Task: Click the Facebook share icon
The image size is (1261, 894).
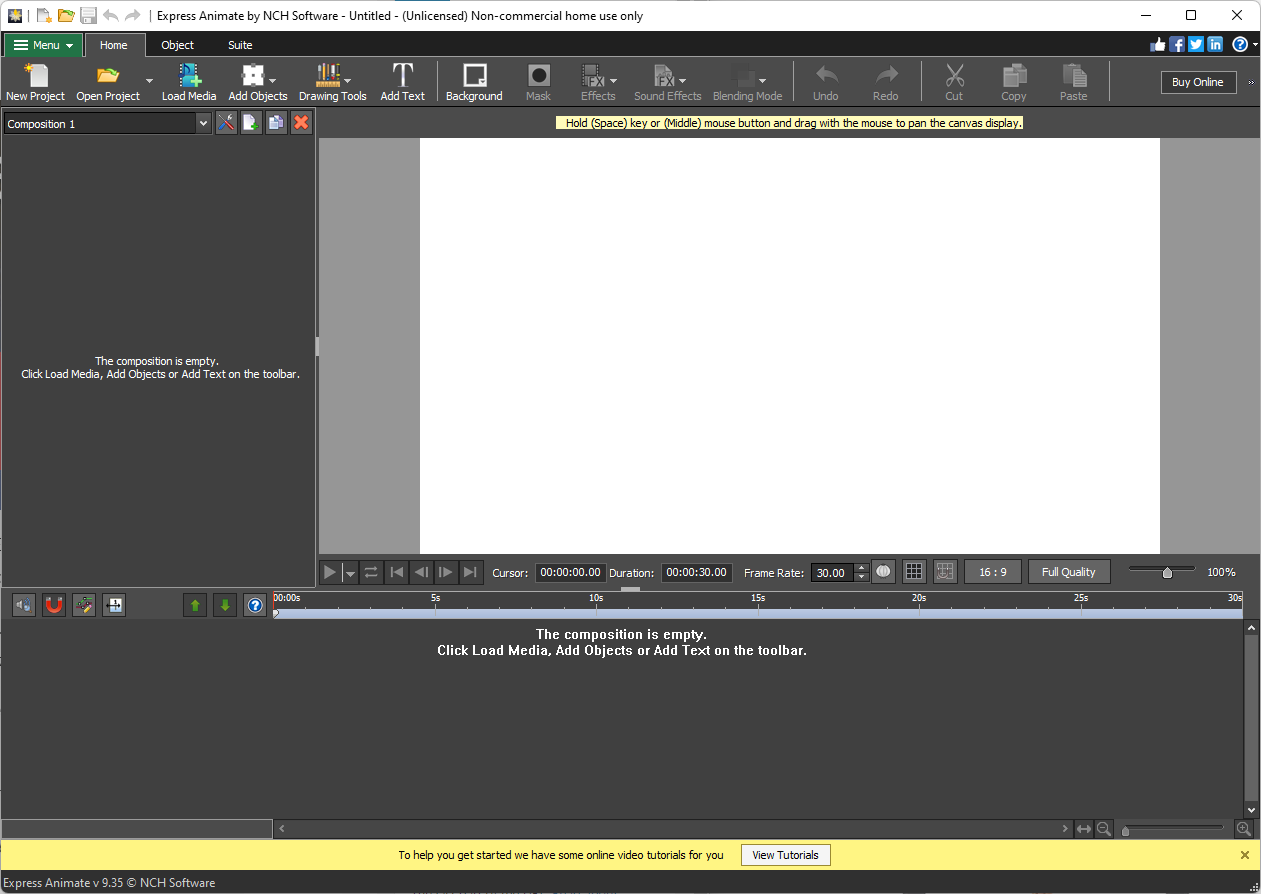Action: tap(1177, 44)
